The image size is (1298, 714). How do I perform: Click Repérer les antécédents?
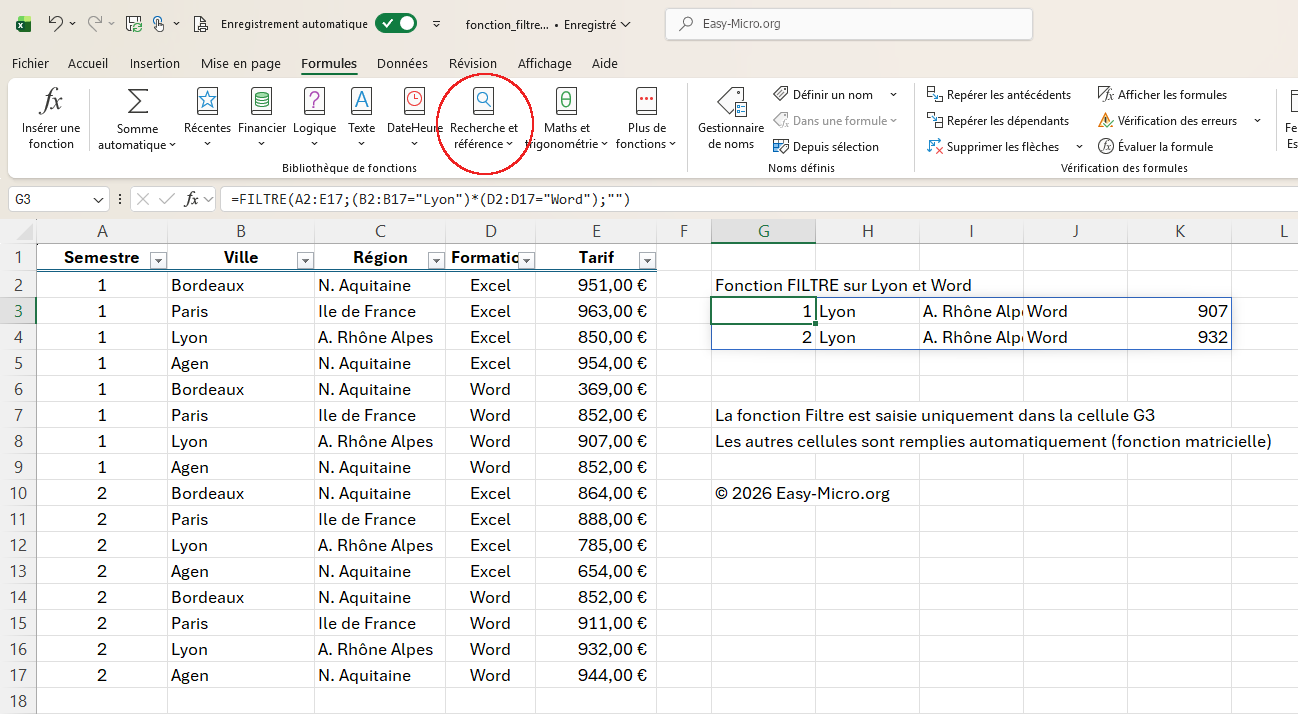coord(998,95)
